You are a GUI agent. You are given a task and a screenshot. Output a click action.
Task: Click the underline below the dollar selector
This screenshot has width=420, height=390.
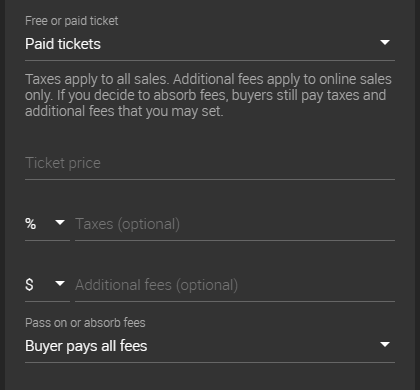coord(47,301)
